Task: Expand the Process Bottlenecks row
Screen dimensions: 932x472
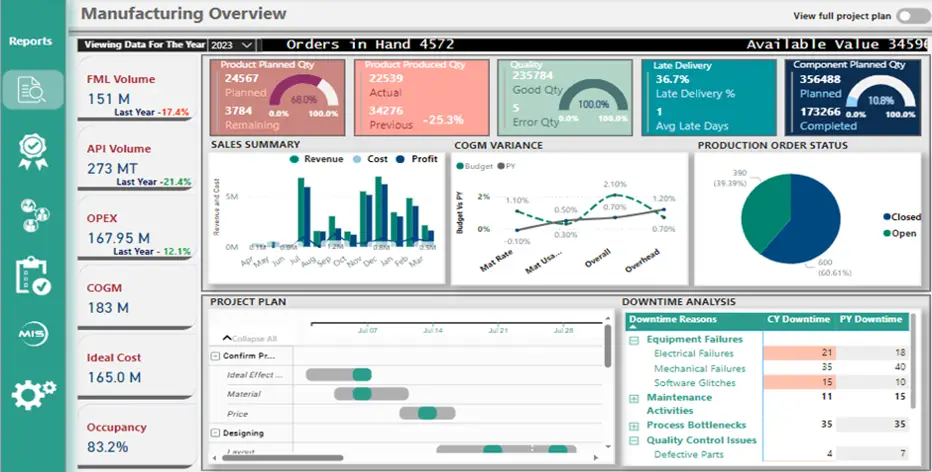Action: click(634, 426)
